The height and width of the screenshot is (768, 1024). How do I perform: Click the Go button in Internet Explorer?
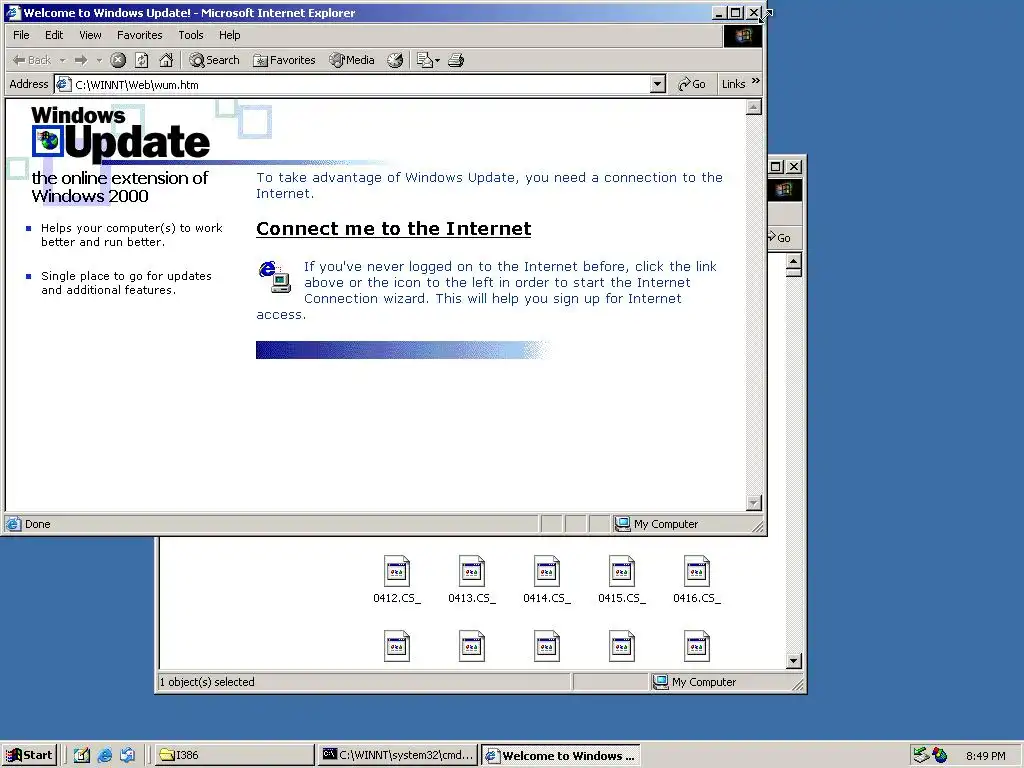click(x=692, y=84)
